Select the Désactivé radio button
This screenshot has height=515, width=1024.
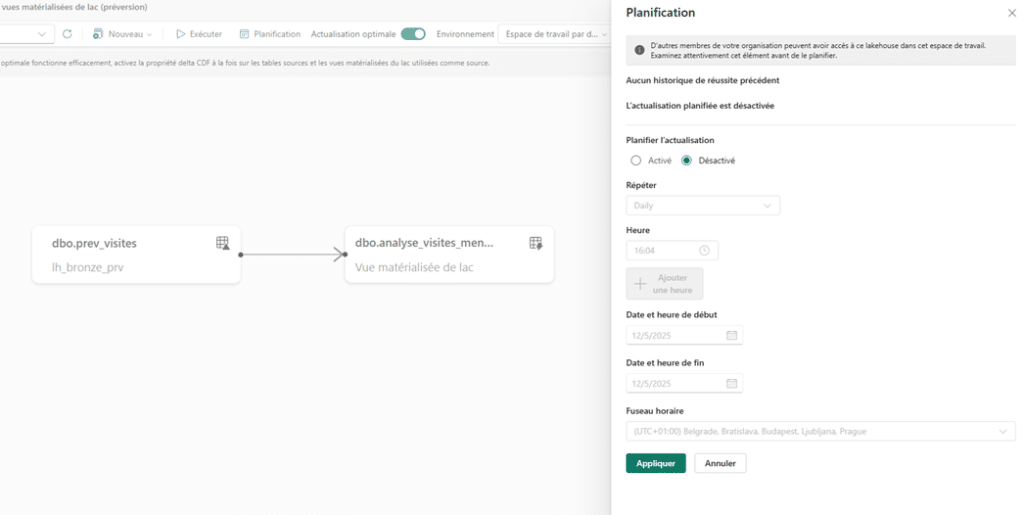tap(686, 160)
